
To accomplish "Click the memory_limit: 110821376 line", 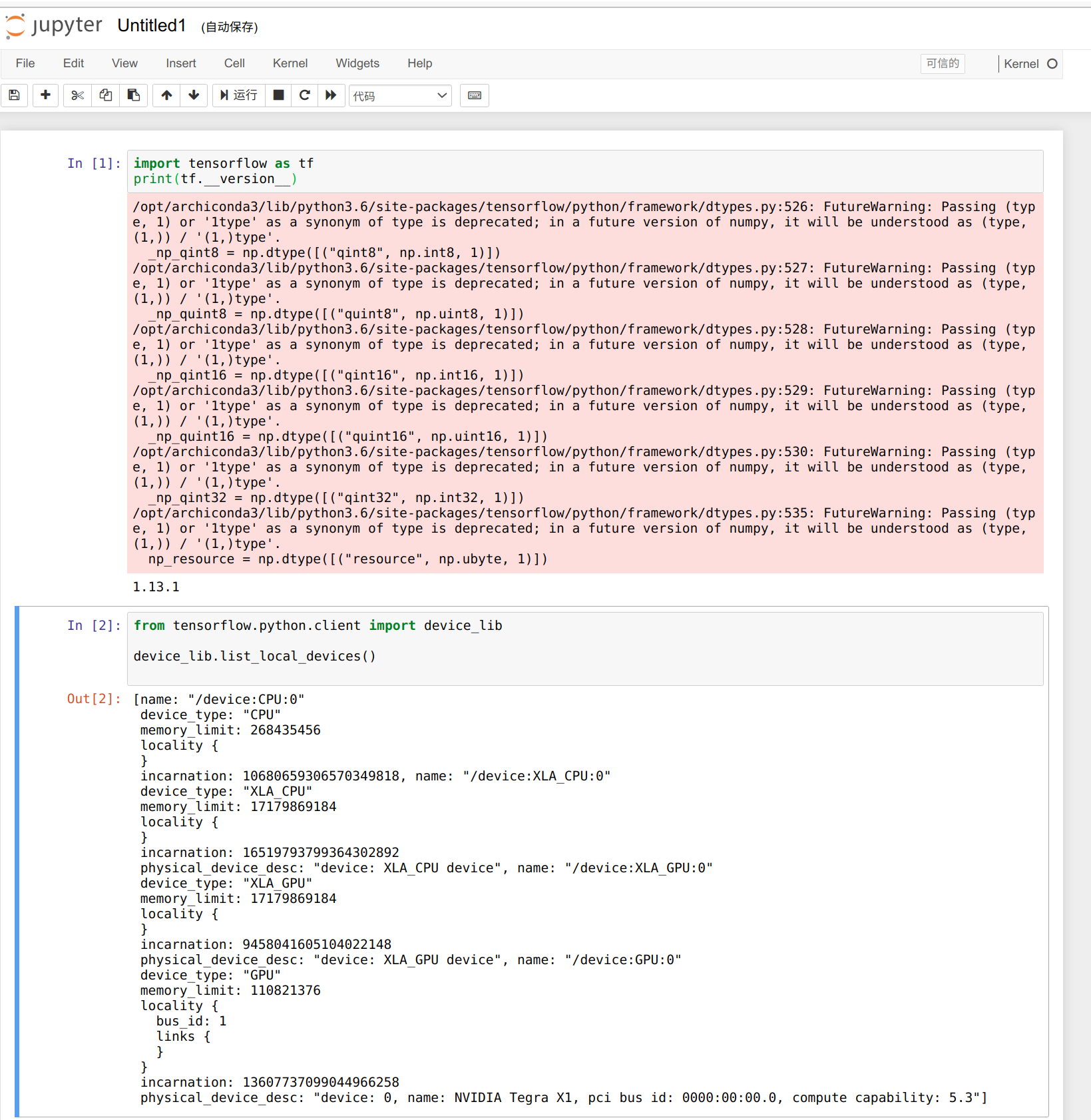I will [230, 990].
